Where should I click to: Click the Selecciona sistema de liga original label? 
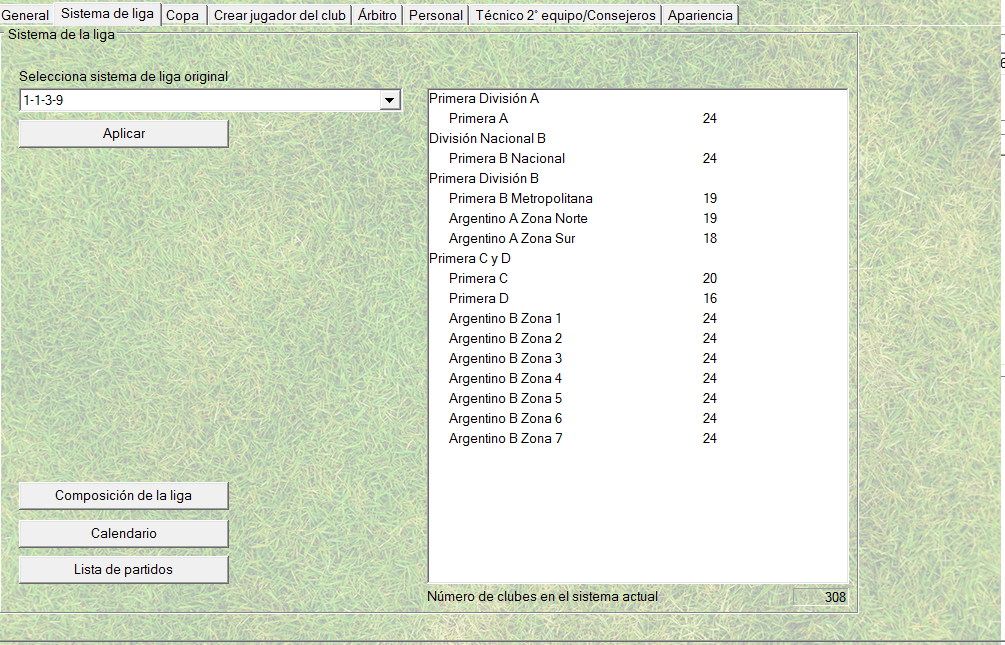(x=124, y=76)
